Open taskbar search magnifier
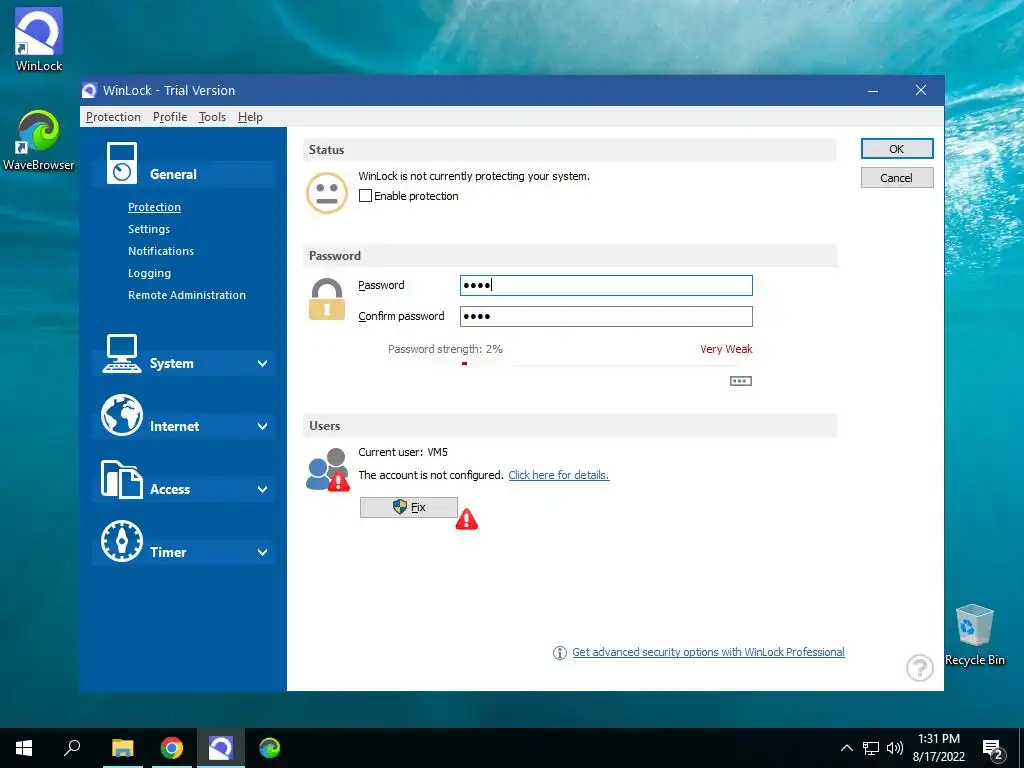This screenshot has height=768, width=1024. point(72,748)
